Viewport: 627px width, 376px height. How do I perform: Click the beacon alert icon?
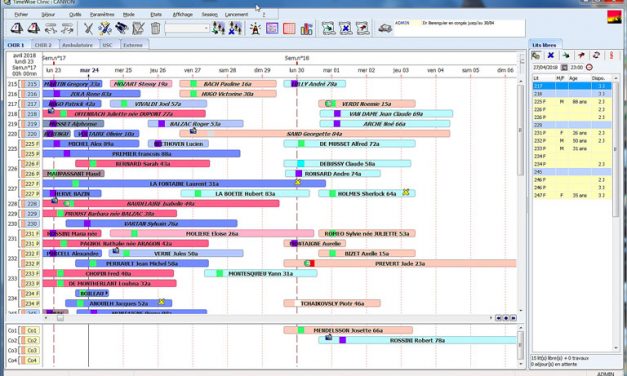coord(255,28)
